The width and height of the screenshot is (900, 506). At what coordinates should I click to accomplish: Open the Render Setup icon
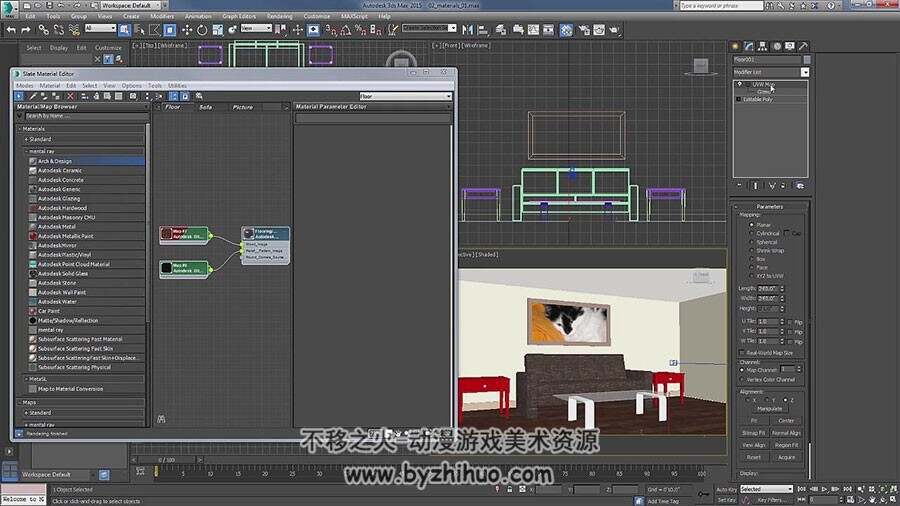pyautogui.click(x=584, y=30)
